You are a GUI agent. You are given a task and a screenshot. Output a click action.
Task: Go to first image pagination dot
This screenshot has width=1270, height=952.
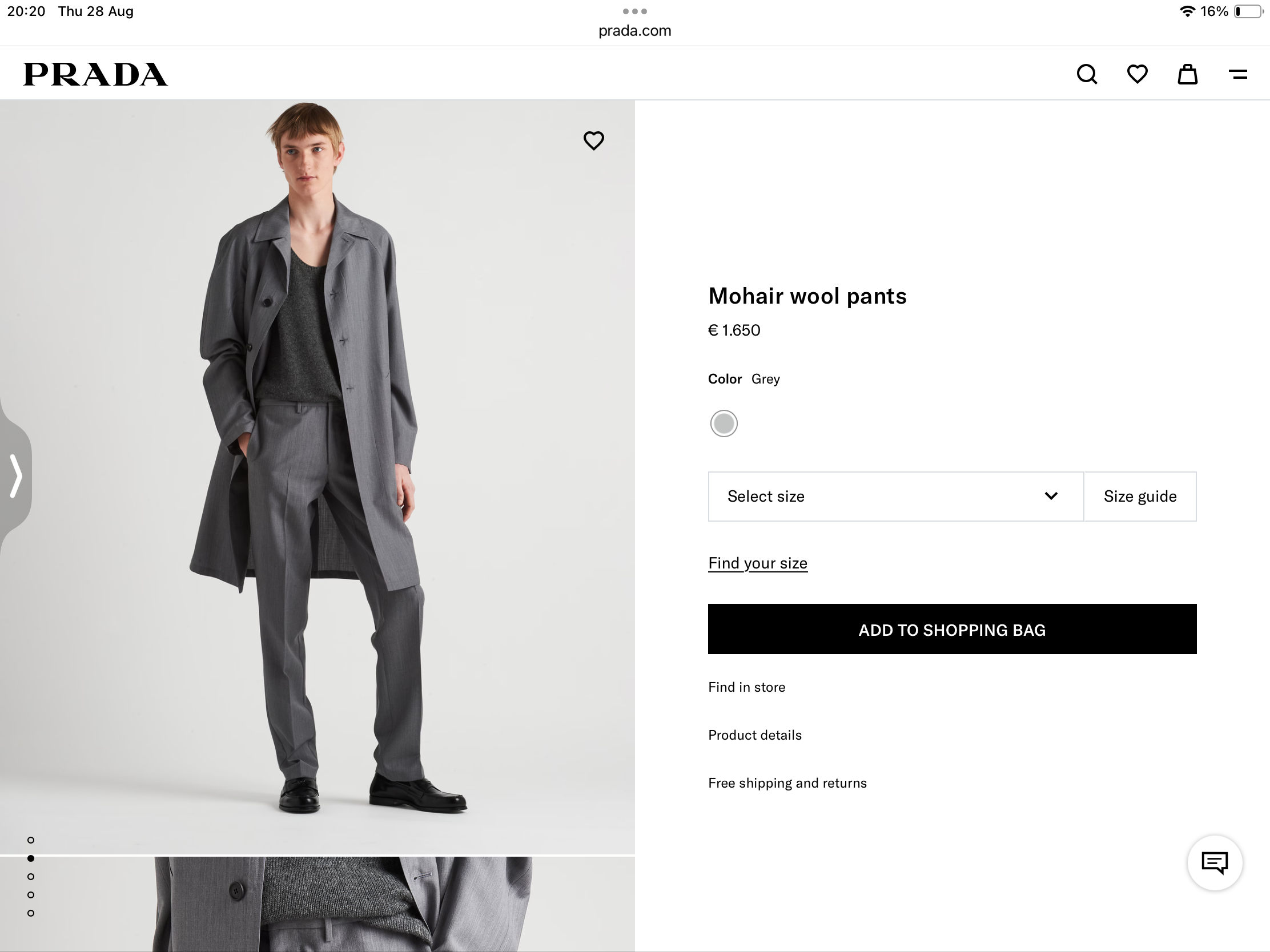tap(31, 840)
